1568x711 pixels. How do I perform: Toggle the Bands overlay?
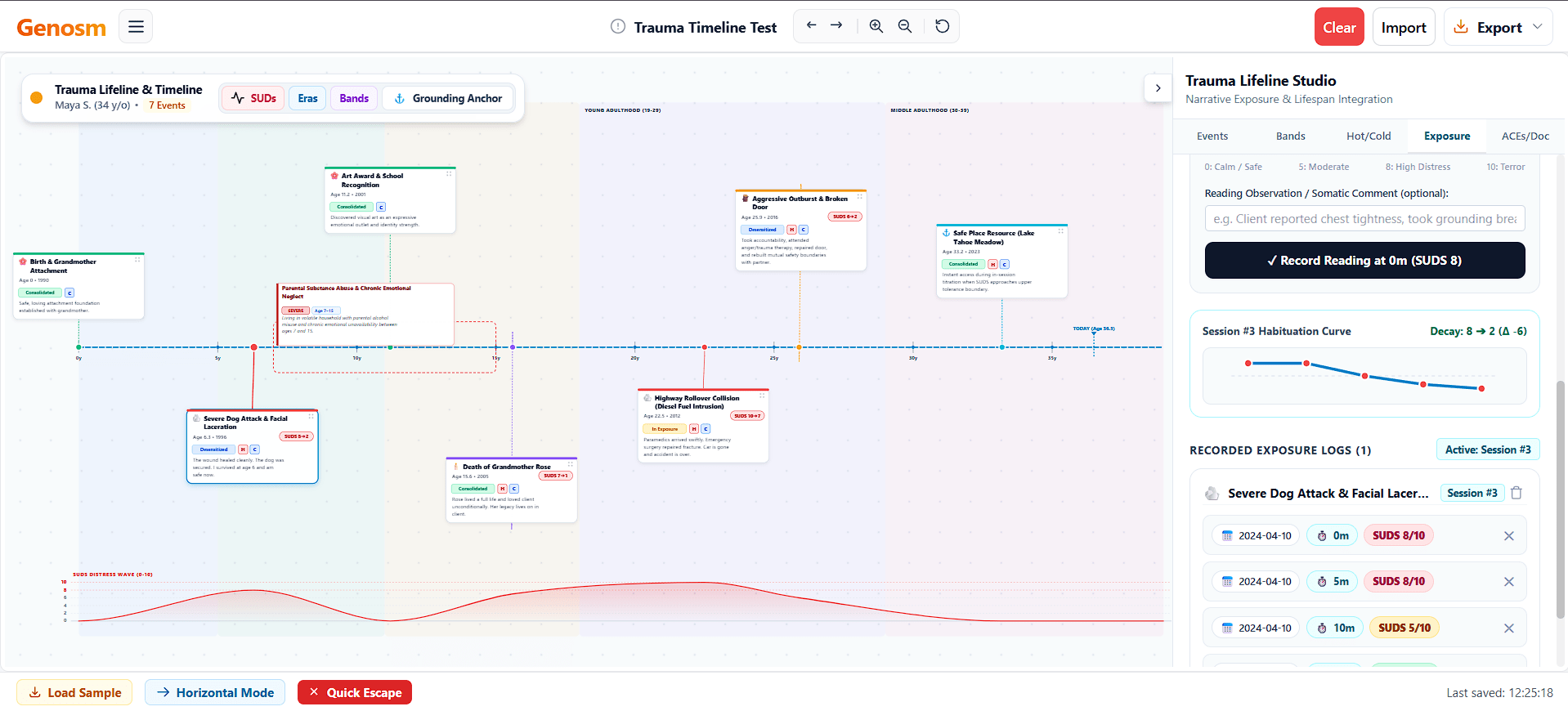tap(354, 98)
